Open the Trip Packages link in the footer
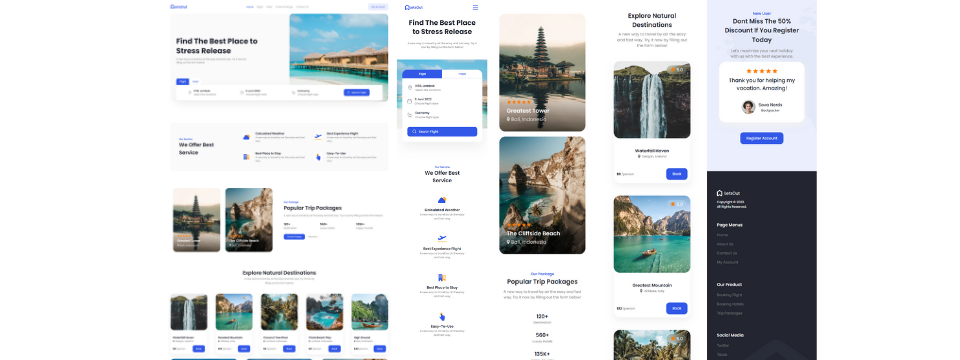This screenshot has width=960, height=360. [x=729, y=313]
